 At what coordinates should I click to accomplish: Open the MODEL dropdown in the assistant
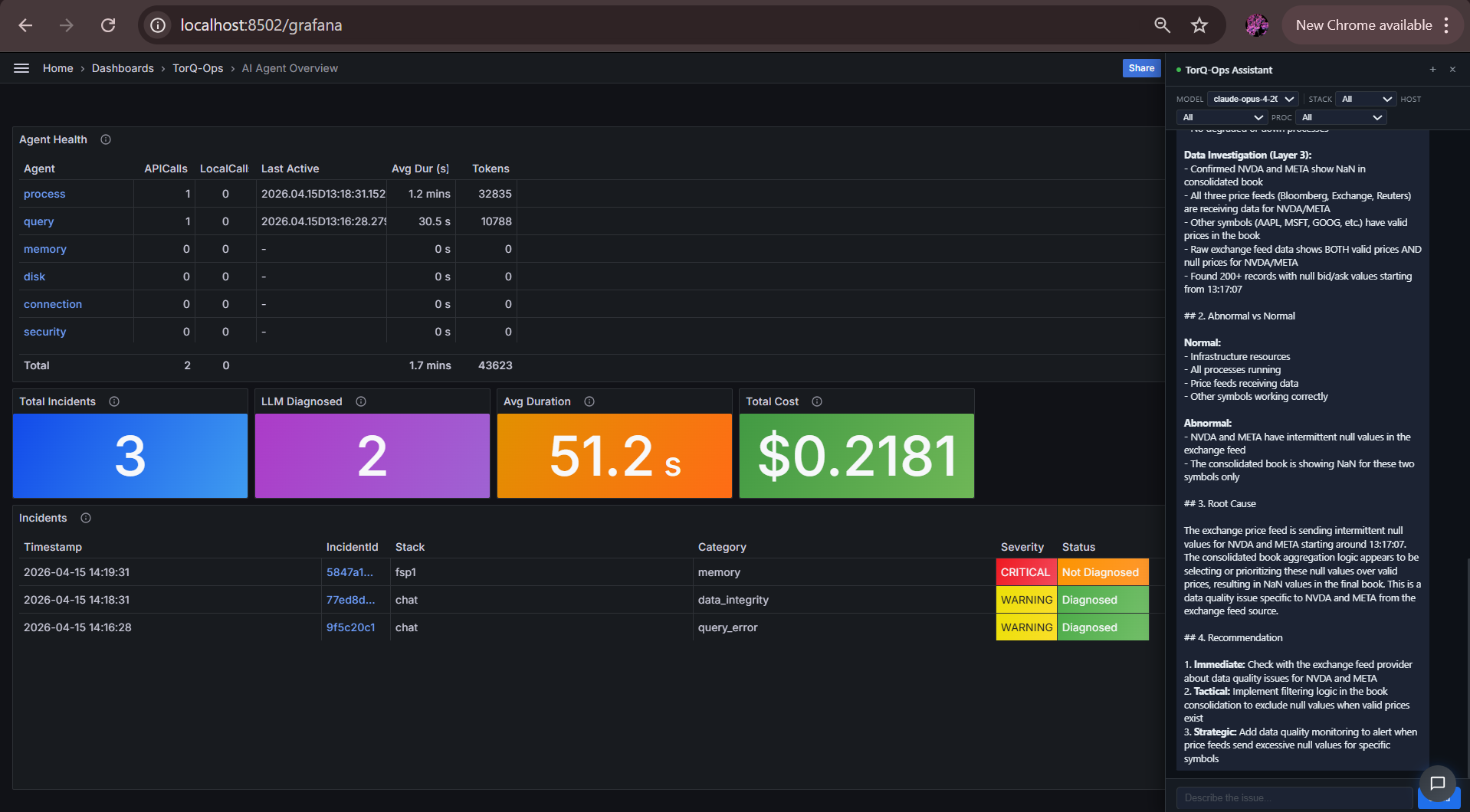(x=1252, y=99)
